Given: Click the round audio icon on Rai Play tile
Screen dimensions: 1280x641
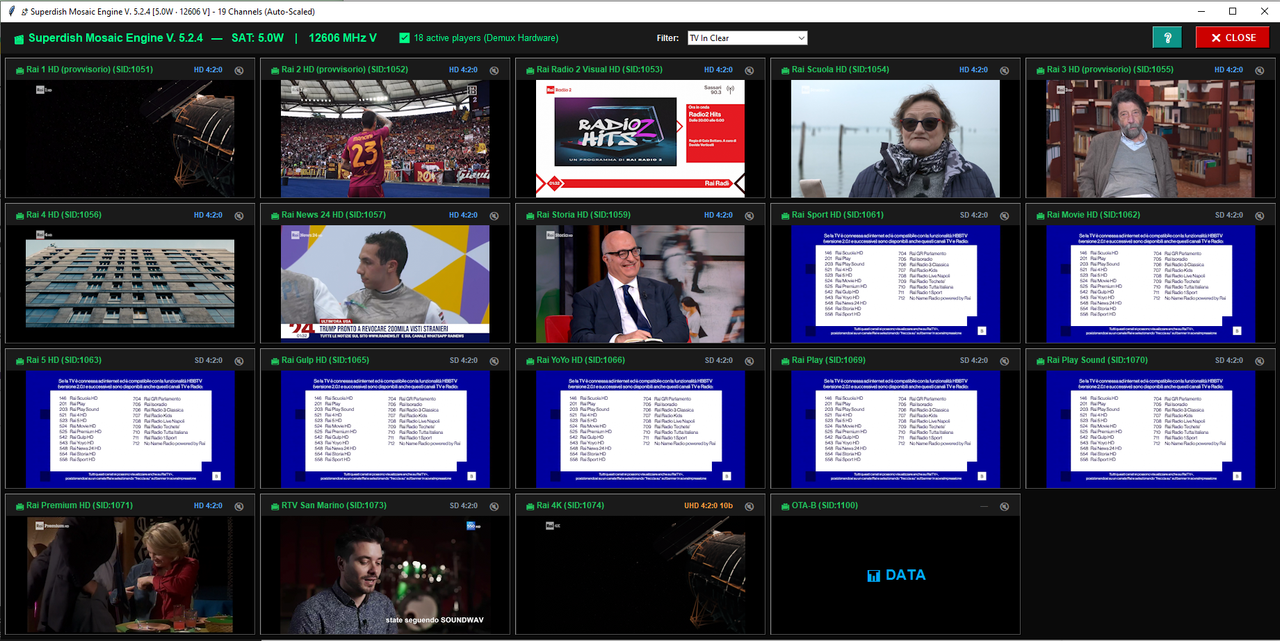Looking at the screenshot, I should (1005, 360).
